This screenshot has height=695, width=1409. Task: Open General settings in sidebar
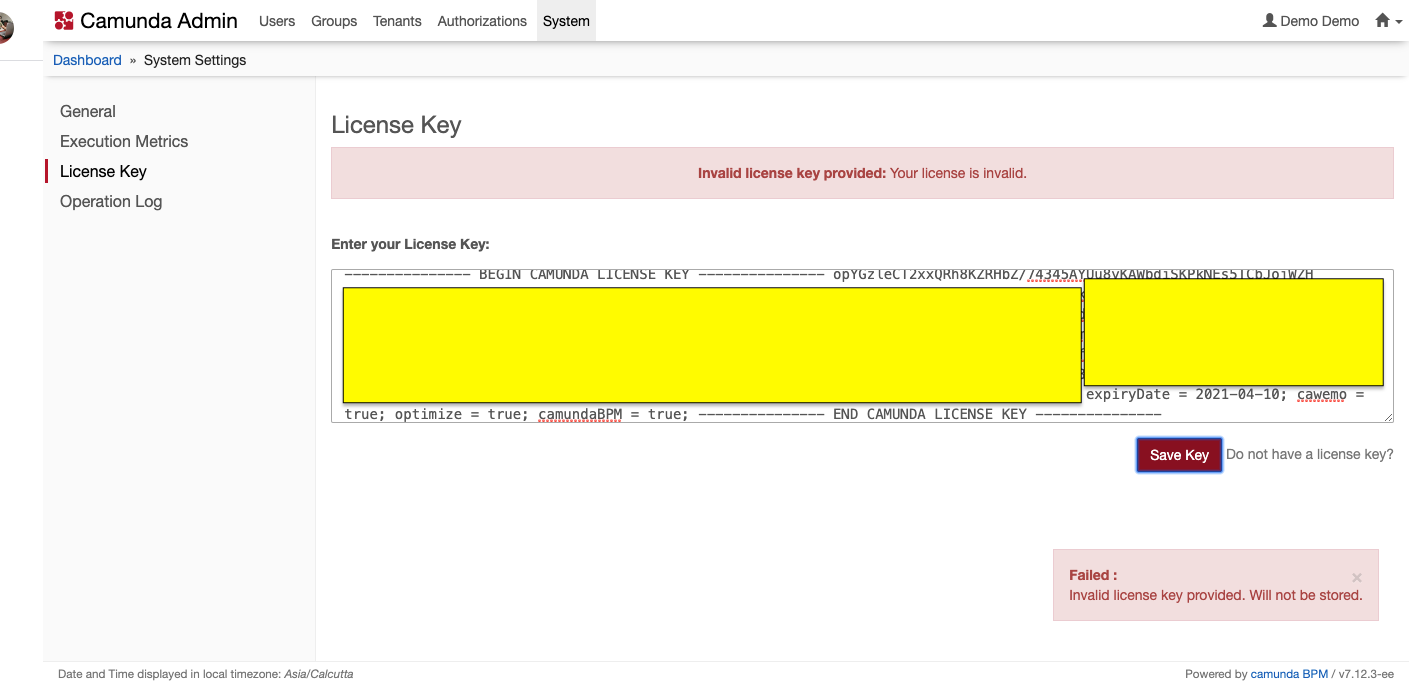[x=88, y=111]
